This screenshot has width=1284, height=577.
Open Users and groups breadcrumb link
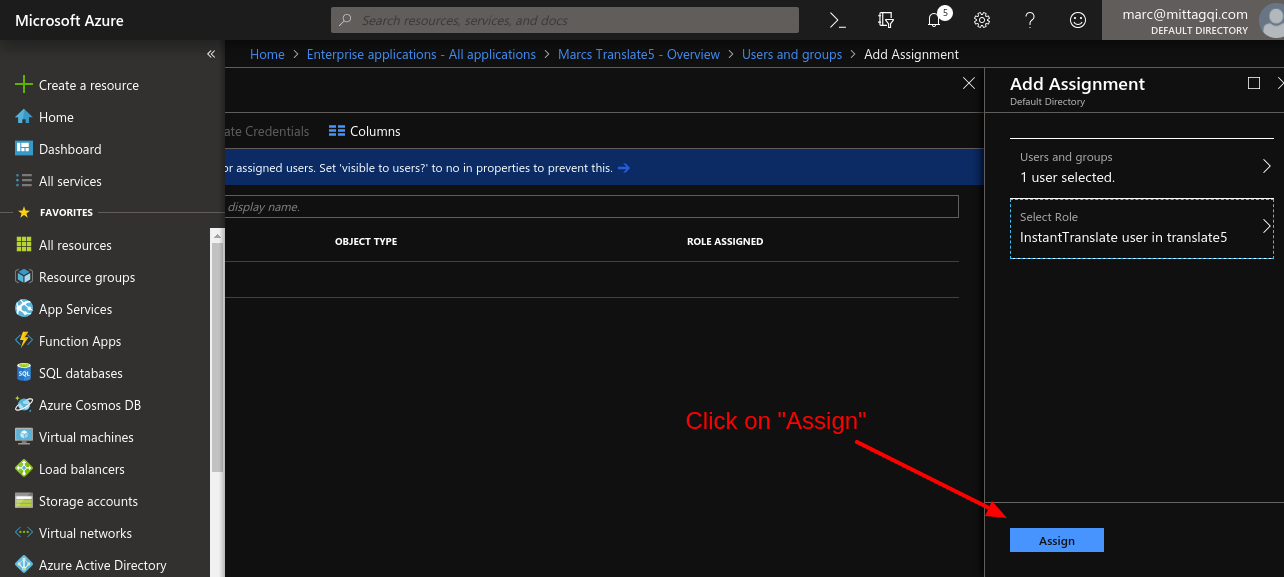[792, 54]
